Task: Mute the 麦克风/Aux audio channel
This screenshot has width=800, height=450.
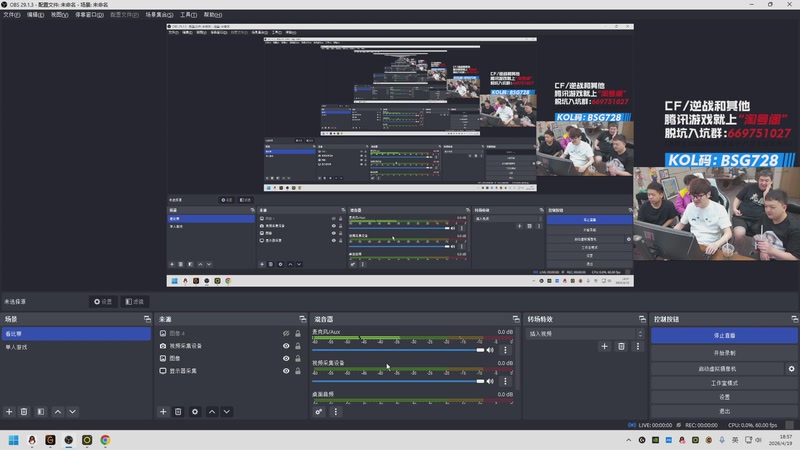Action: 490,350
